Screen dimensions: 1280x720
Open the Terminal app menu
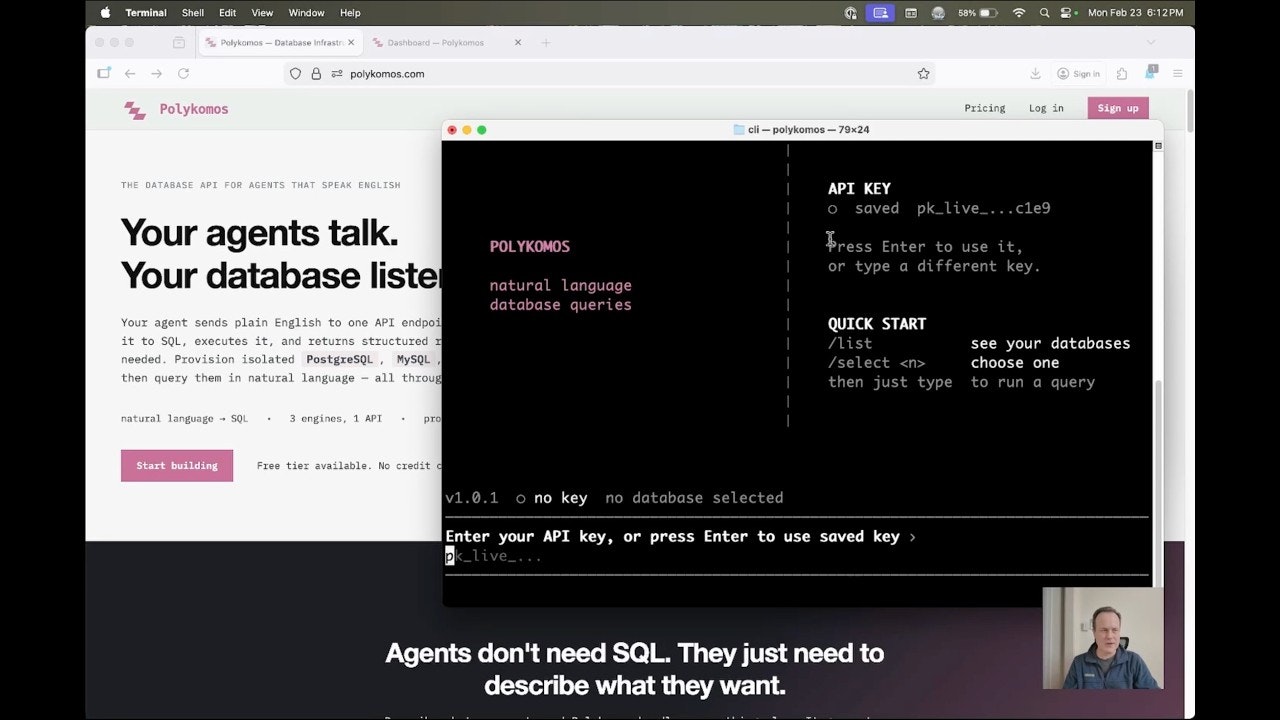point(146,13)
